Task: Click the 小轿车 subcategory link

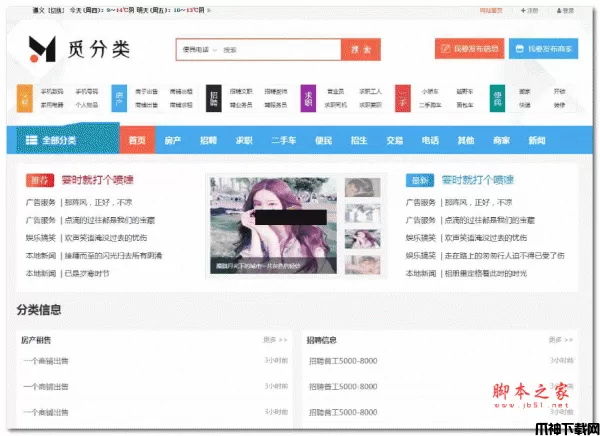Action: [x=430, y=91]
